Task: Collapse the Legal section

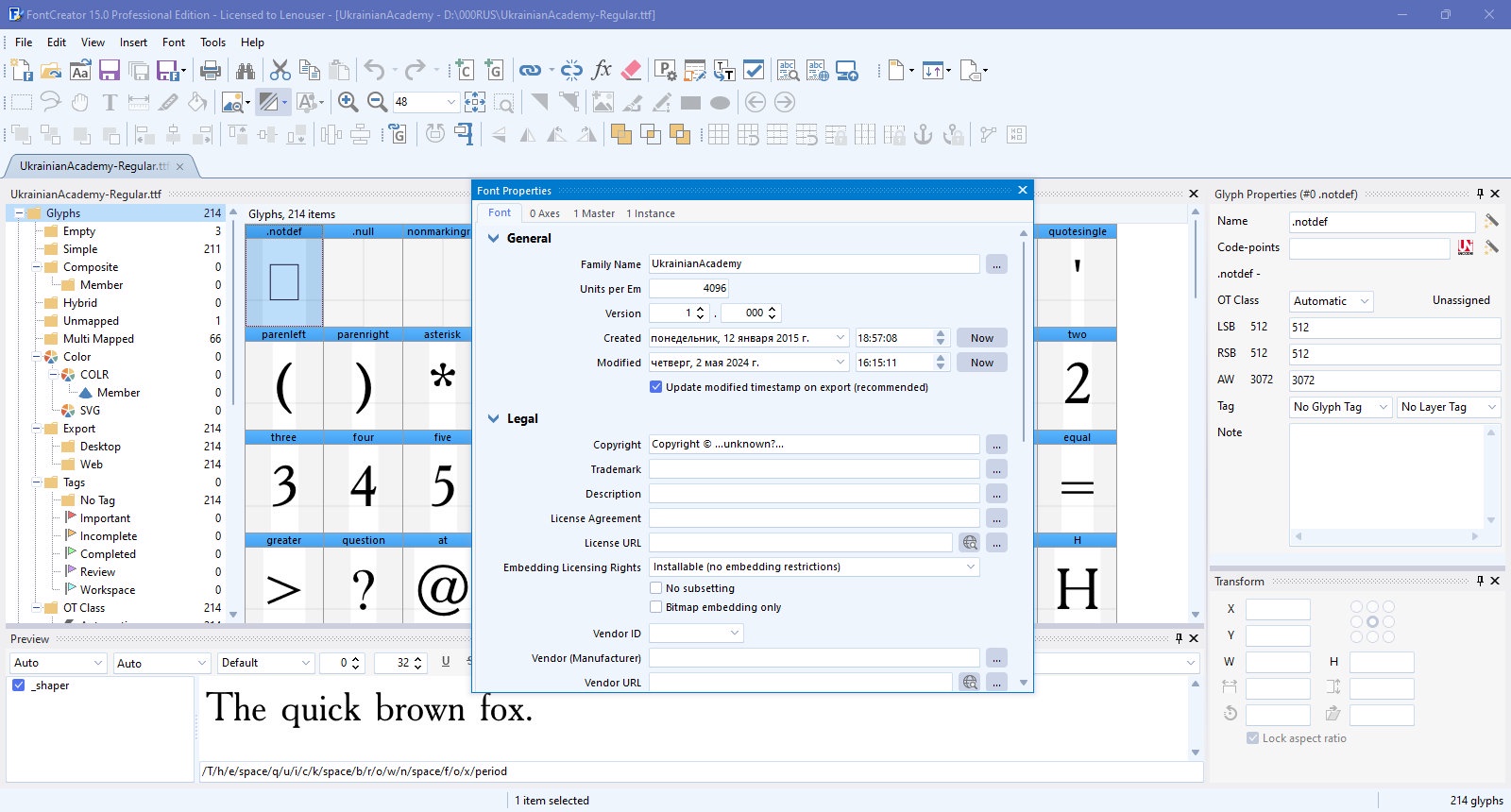Action: 493,418
